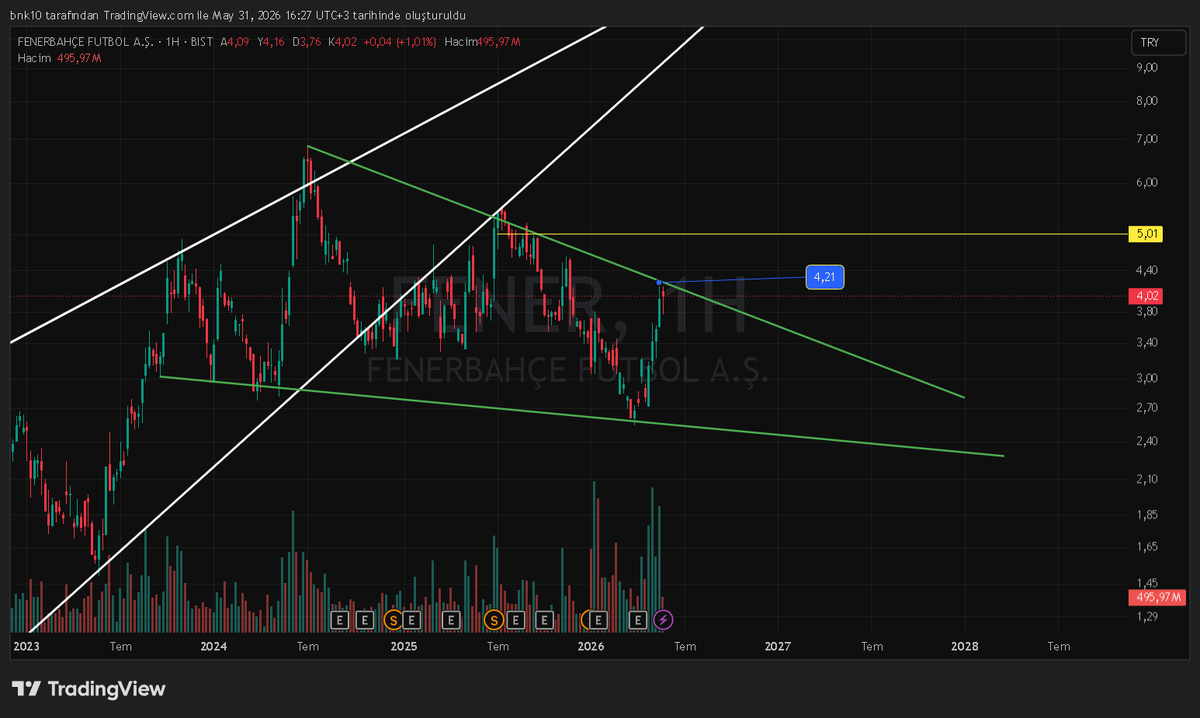1200x718 pixels.
Task: Select the Hacim 495,97M indicator legend
Action: (x=59, y=58)
